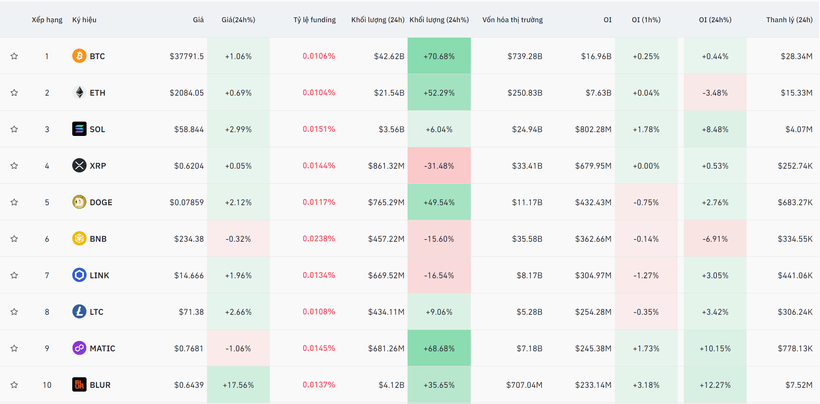Click the BLUR token icon
The width and height of the screenshot is (820, 404).
click(79, 385)
